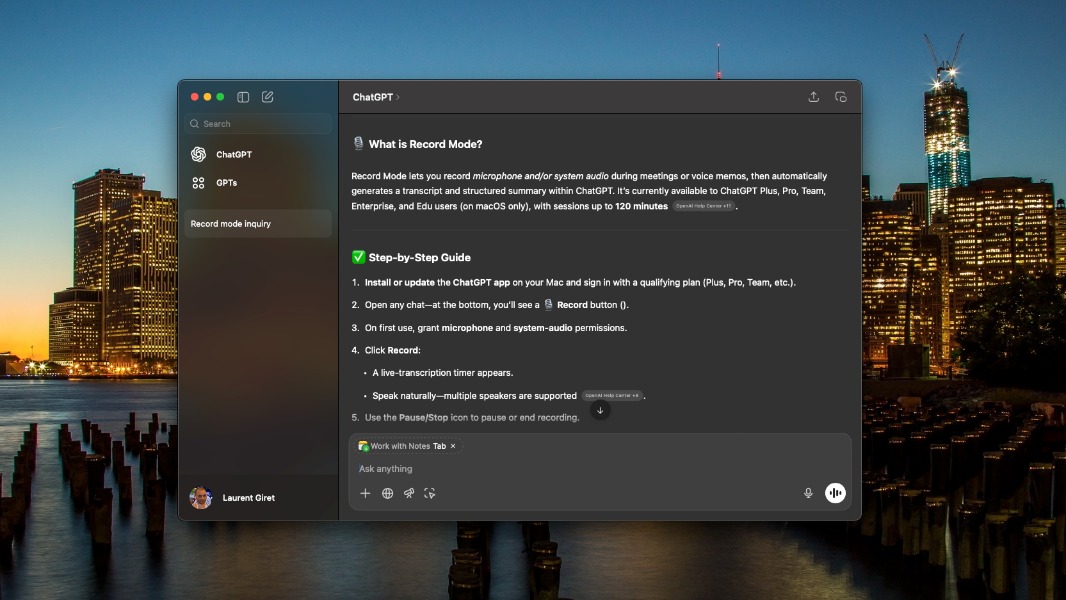
Task: Select the telescope deep research icon
Action: [409, 492]
